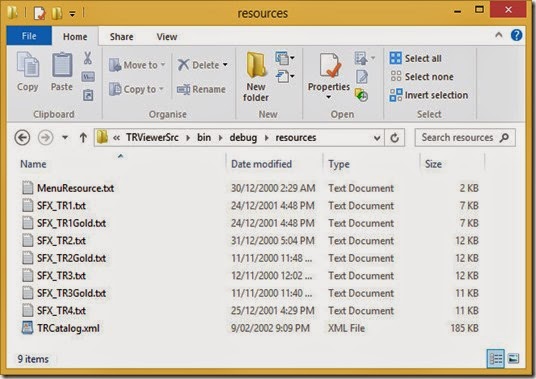The image size is (536, 379).
Task: Navigate to debug folder in breadcrumb
Action: click(x=243, y=137)
